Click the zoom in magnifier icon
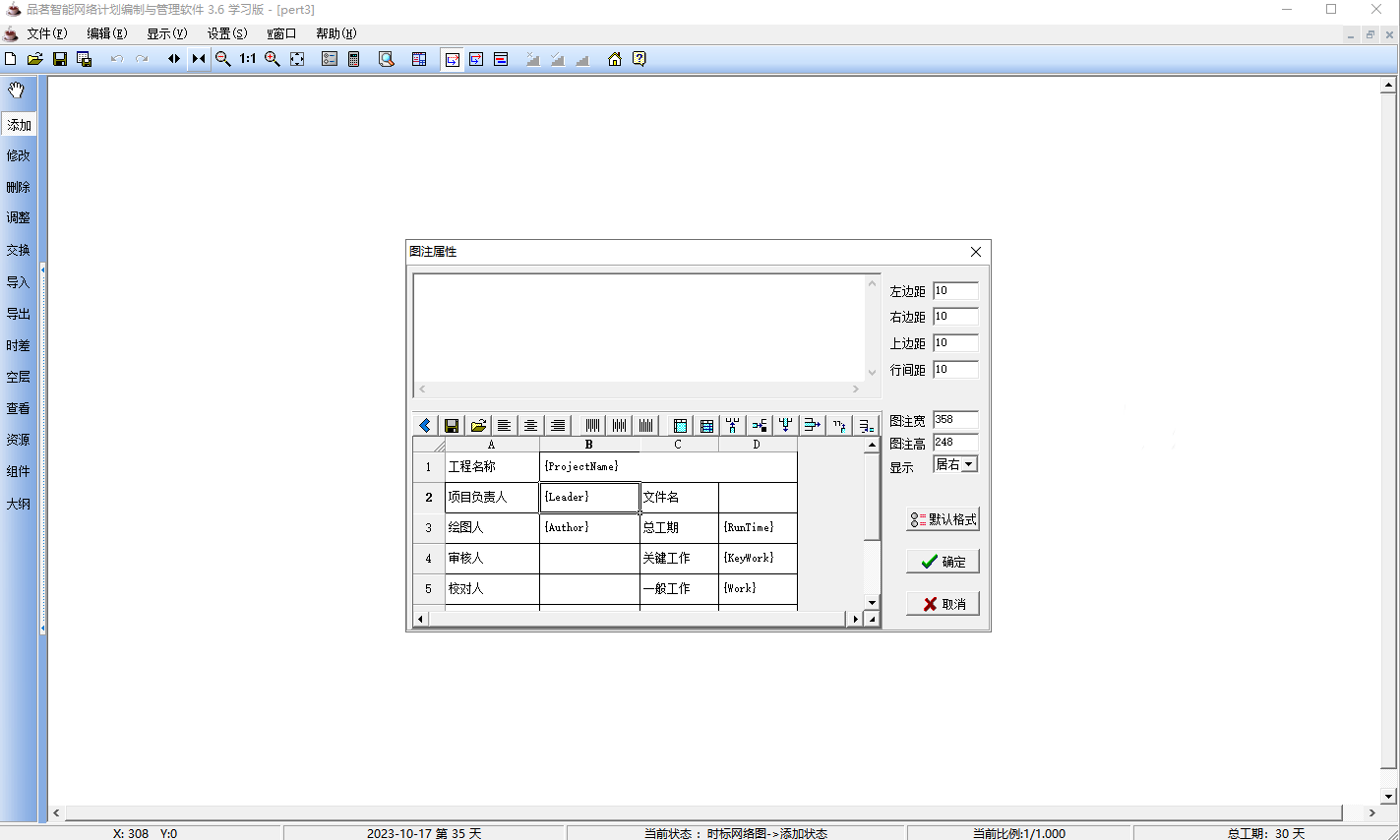This screenshot has width=1400, height=840. [x=273, y=59]
